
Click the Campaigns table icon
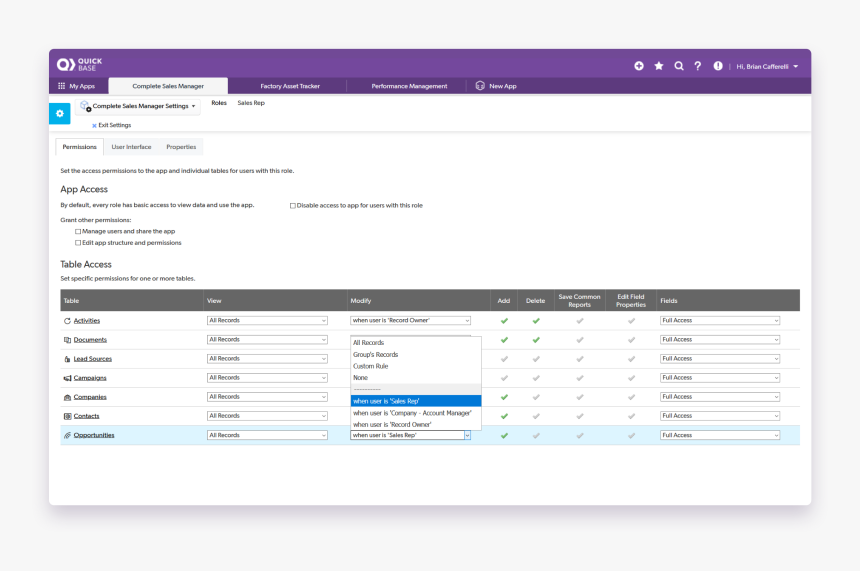click(x=67, y=378)
